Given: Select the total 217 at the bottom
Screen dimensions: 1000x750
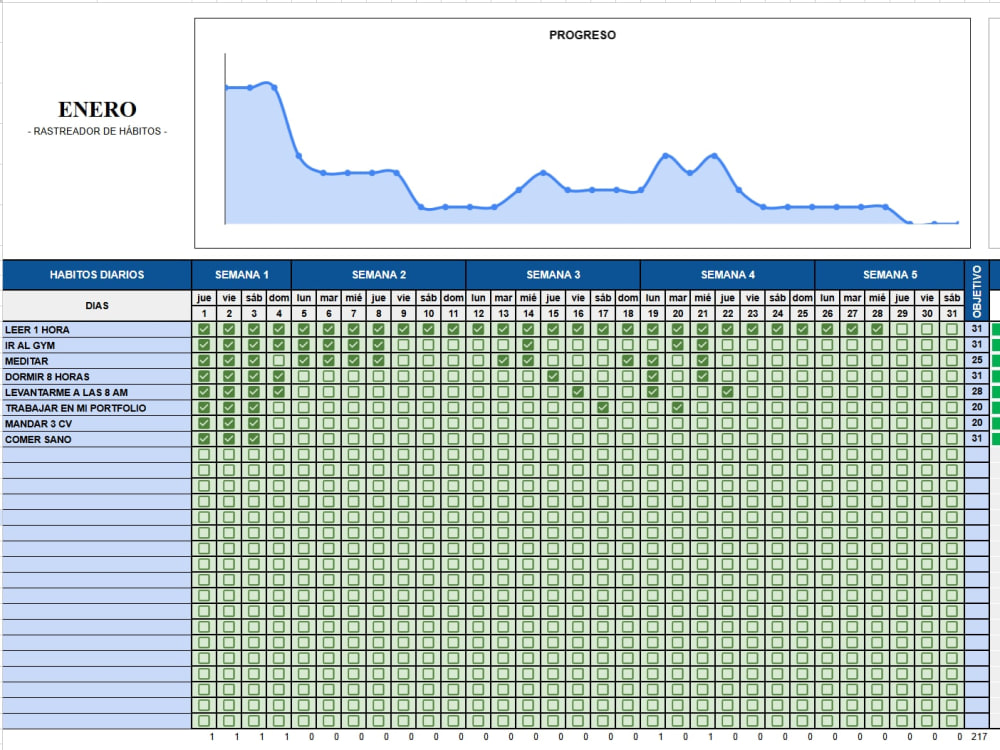Looking at the screenshot, I should [x=979, y=737].
